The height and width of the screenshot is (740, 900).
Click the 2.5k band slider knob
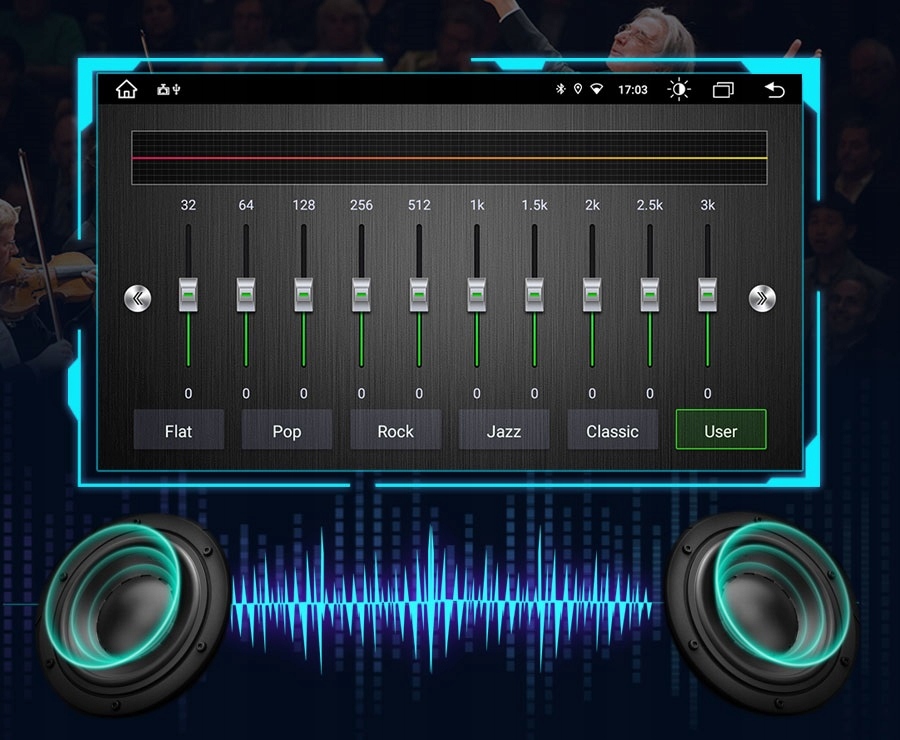pos(650,295)
